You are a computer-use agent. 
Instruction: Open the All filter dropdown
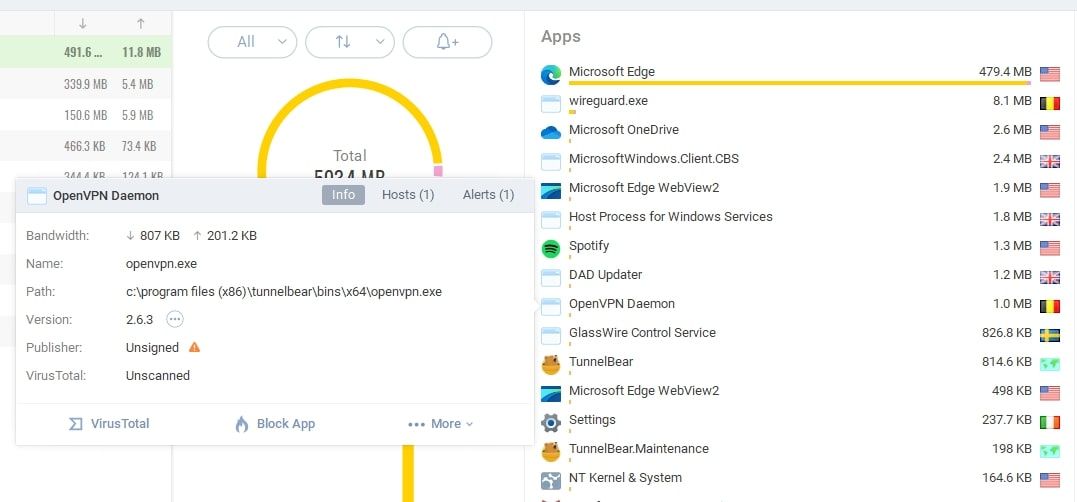pos(252,42)
